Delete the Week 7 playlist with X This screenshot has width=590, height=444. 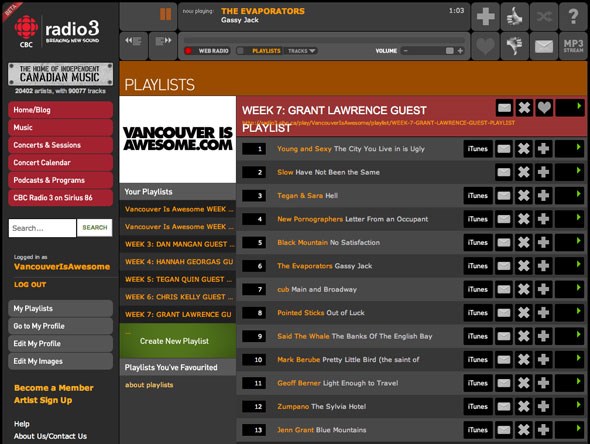(x=524, y=108)
